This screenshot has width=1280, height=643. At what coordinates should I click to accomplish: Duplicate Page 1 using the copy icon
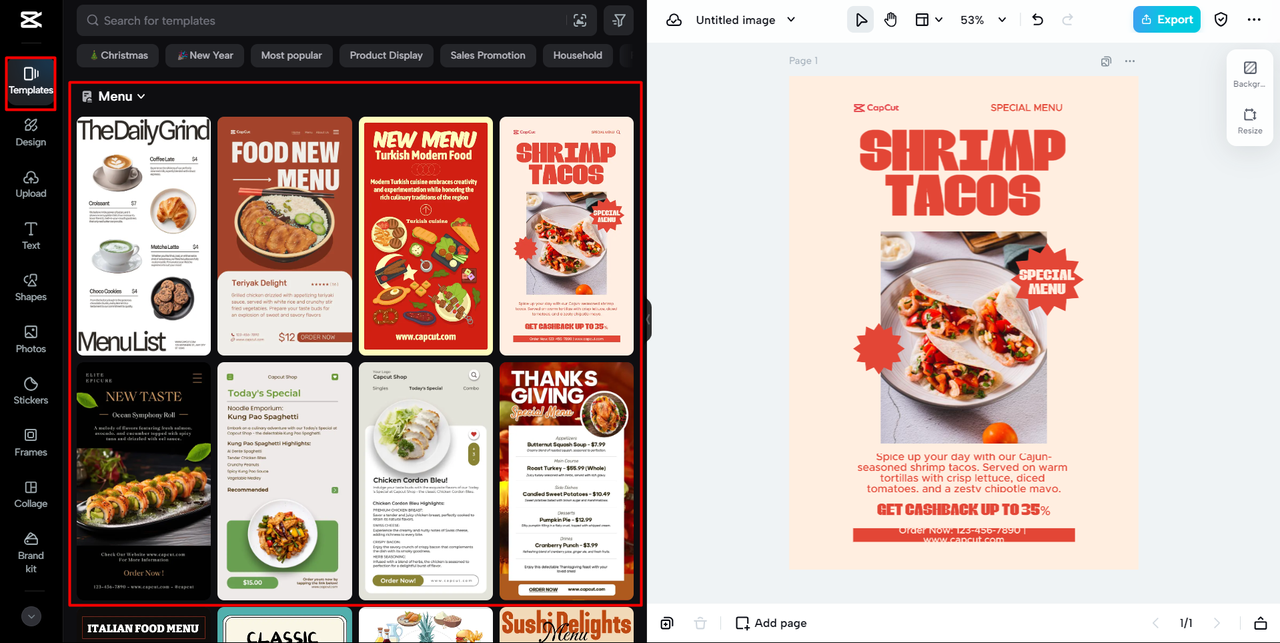click(1106, 61)
